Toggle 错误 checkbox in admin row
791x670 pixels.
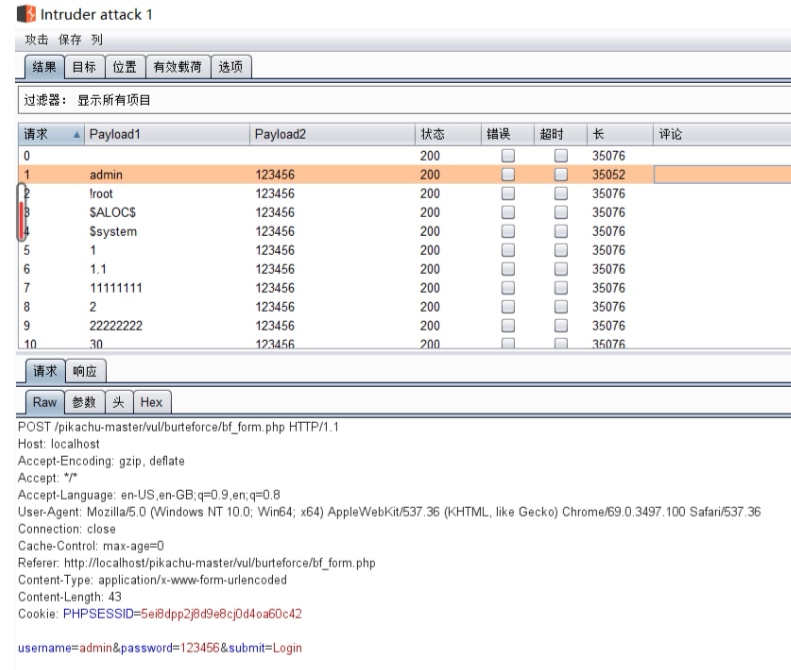[508, 175]
